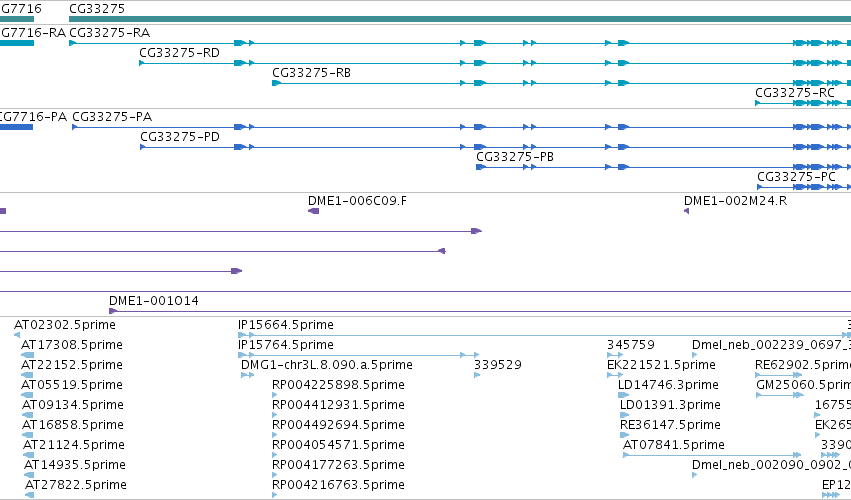Click the LD14746.3prime EST label
Screen dimensions: 851x500
668,385
